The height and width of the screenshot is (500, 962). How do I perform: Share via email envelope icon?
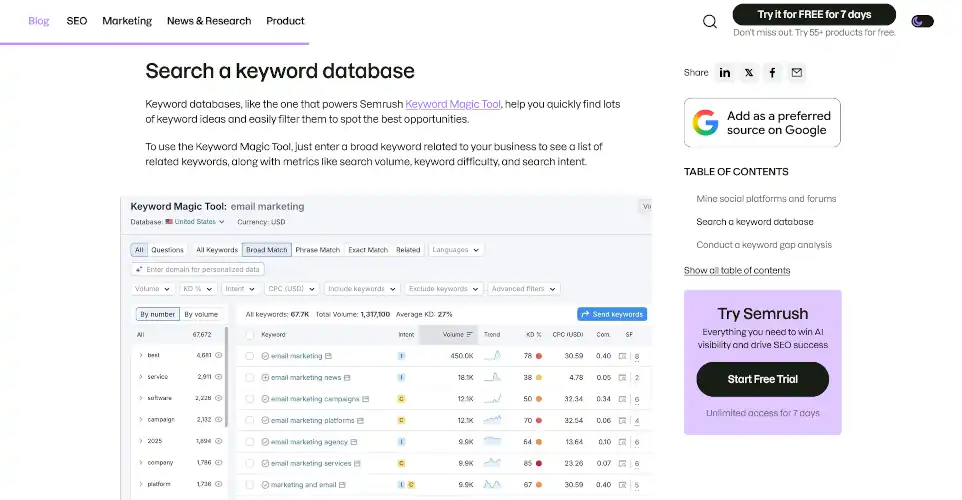click(x=796, y=73)
